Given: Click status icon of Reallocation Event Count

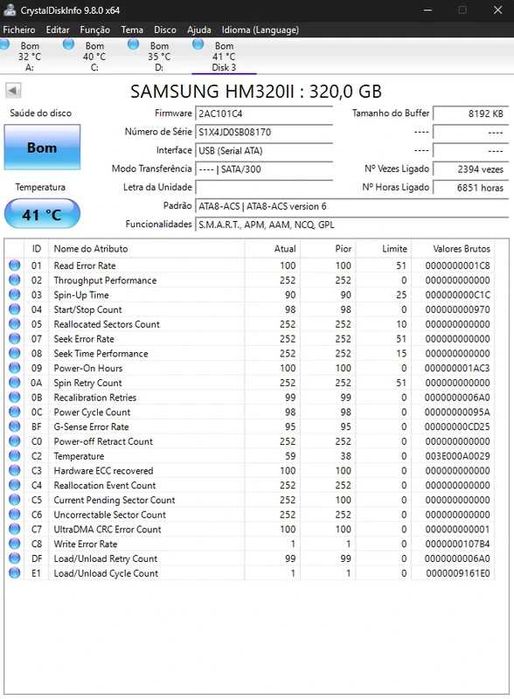Looking at the screenshot, I should (x=14, y=485).
